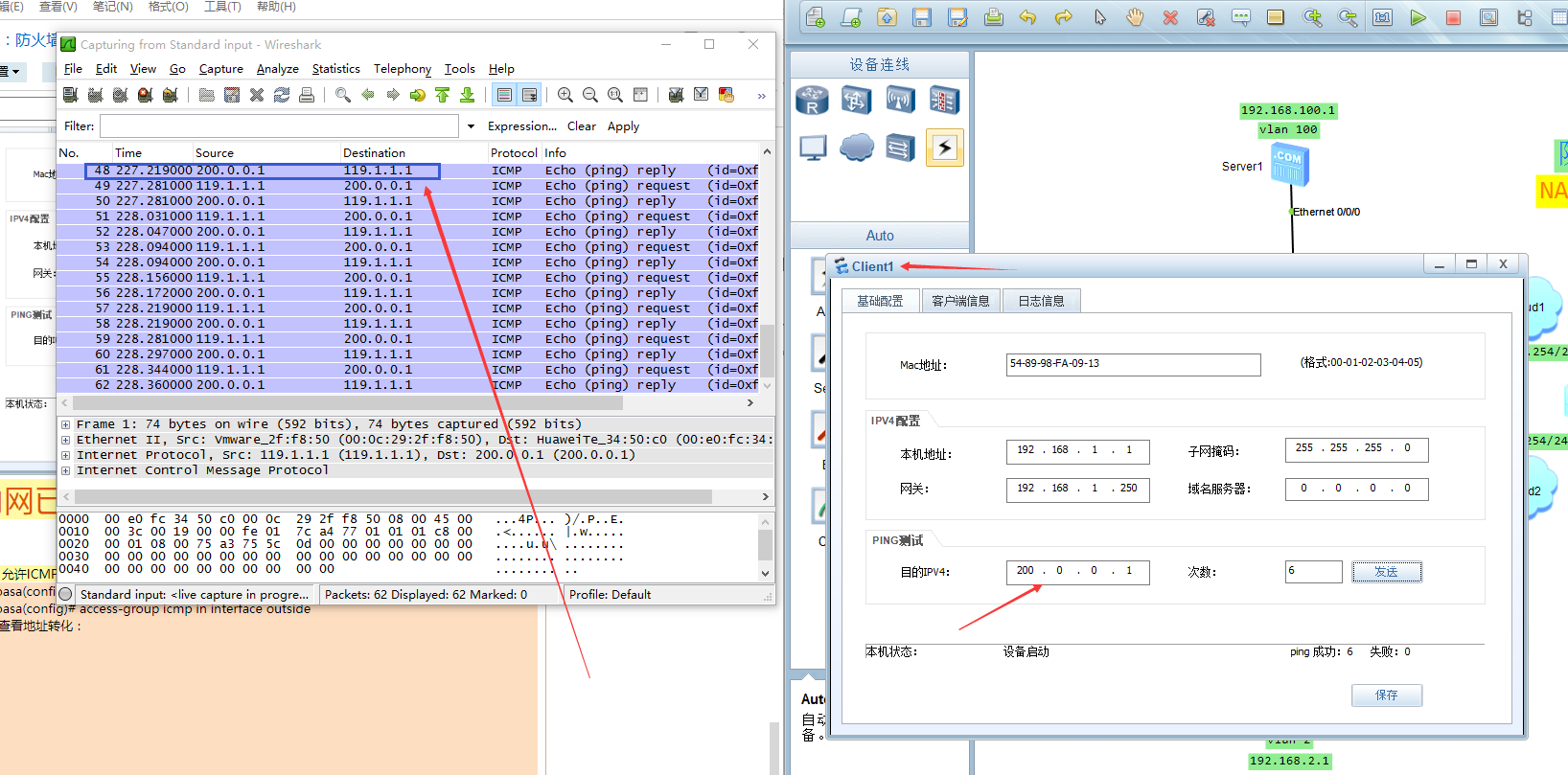Open Wireshark Statistics menu
The image size is (1568, 775).
point(335,69)
